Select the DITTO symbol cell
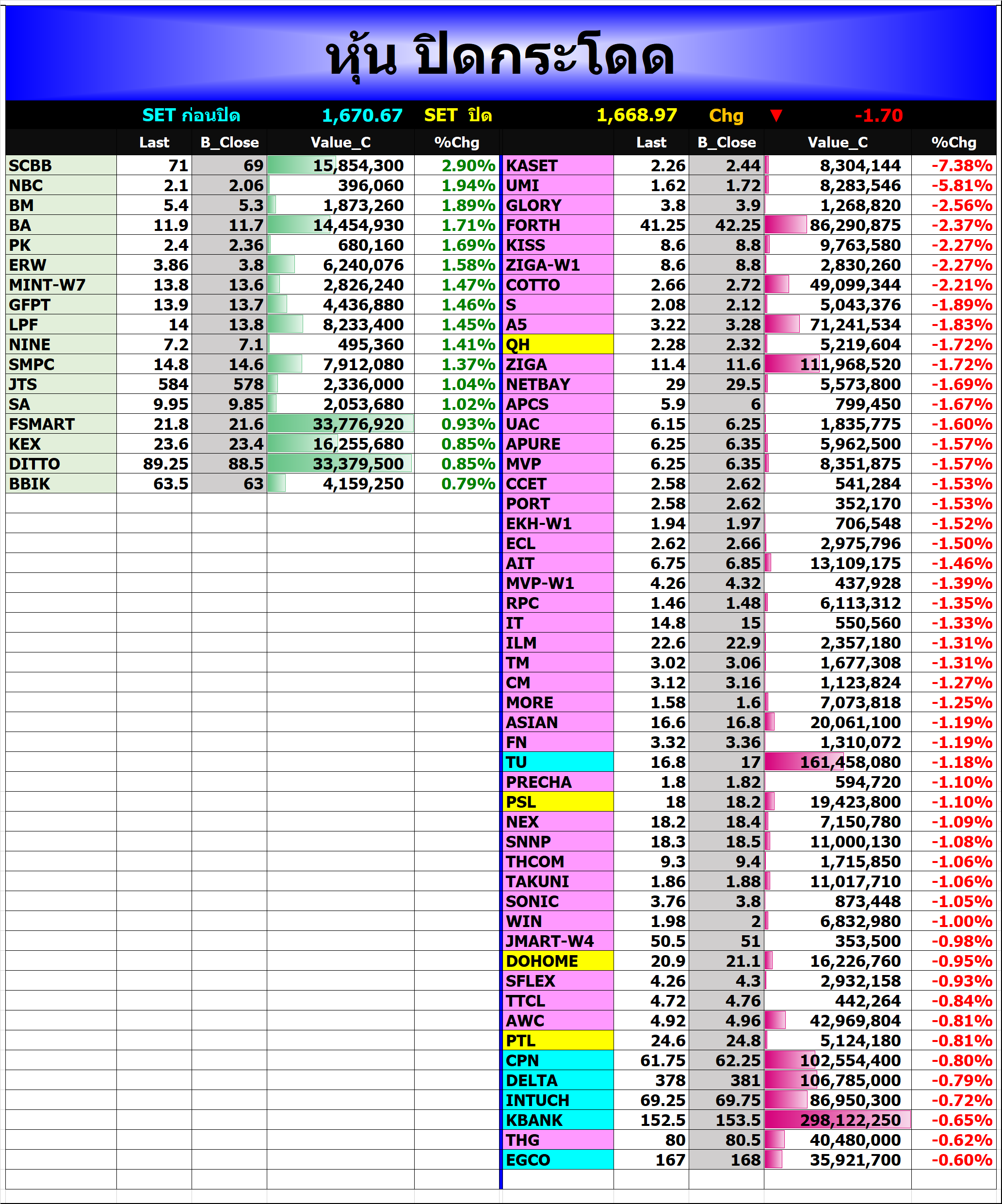 [x=60, y=464]
